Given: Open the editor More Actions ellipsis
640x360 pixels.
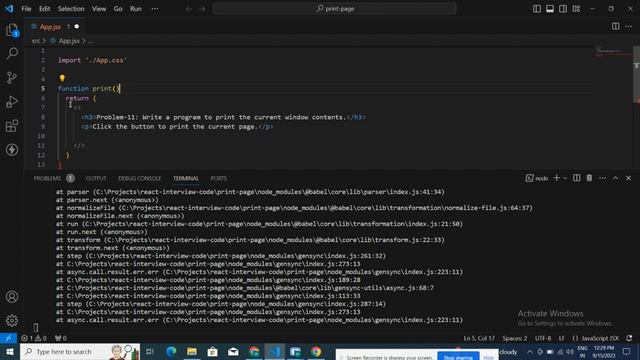Looking at the screenshot, I should click(629, 27).
